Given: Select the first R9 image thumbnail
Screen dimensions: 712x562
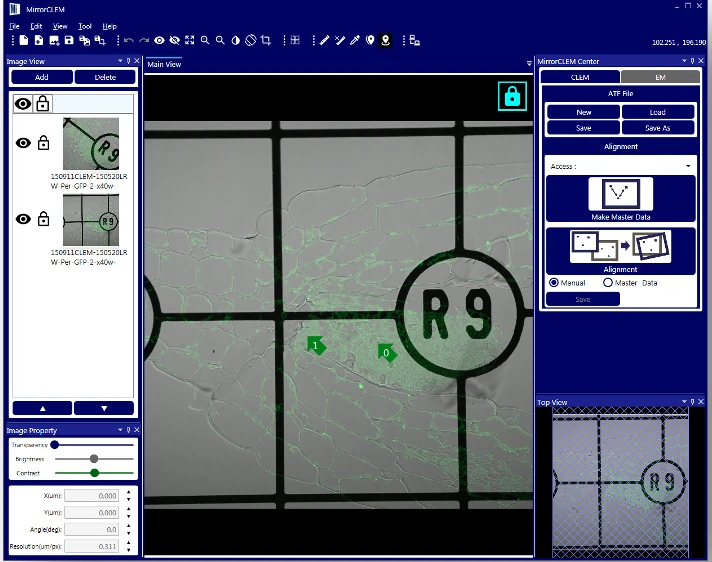Looking at the screenshot, I should pyautogui.click(x=91, y=143).
